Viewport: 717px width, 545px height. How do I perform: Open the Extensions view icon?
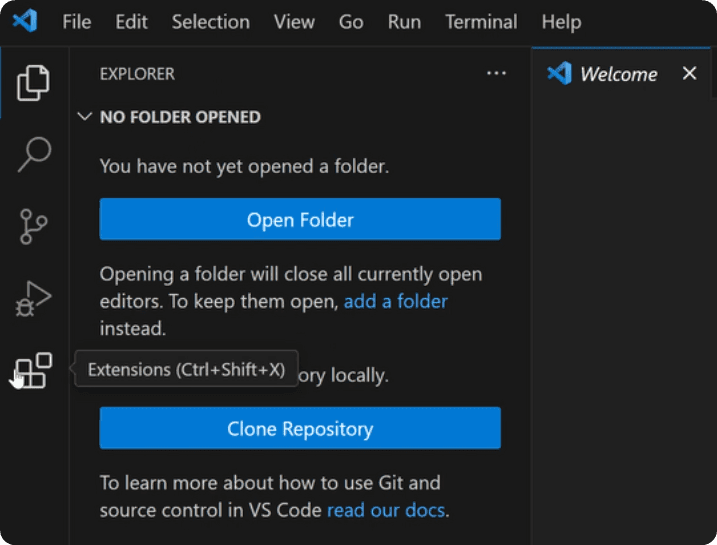coord(33,370)
